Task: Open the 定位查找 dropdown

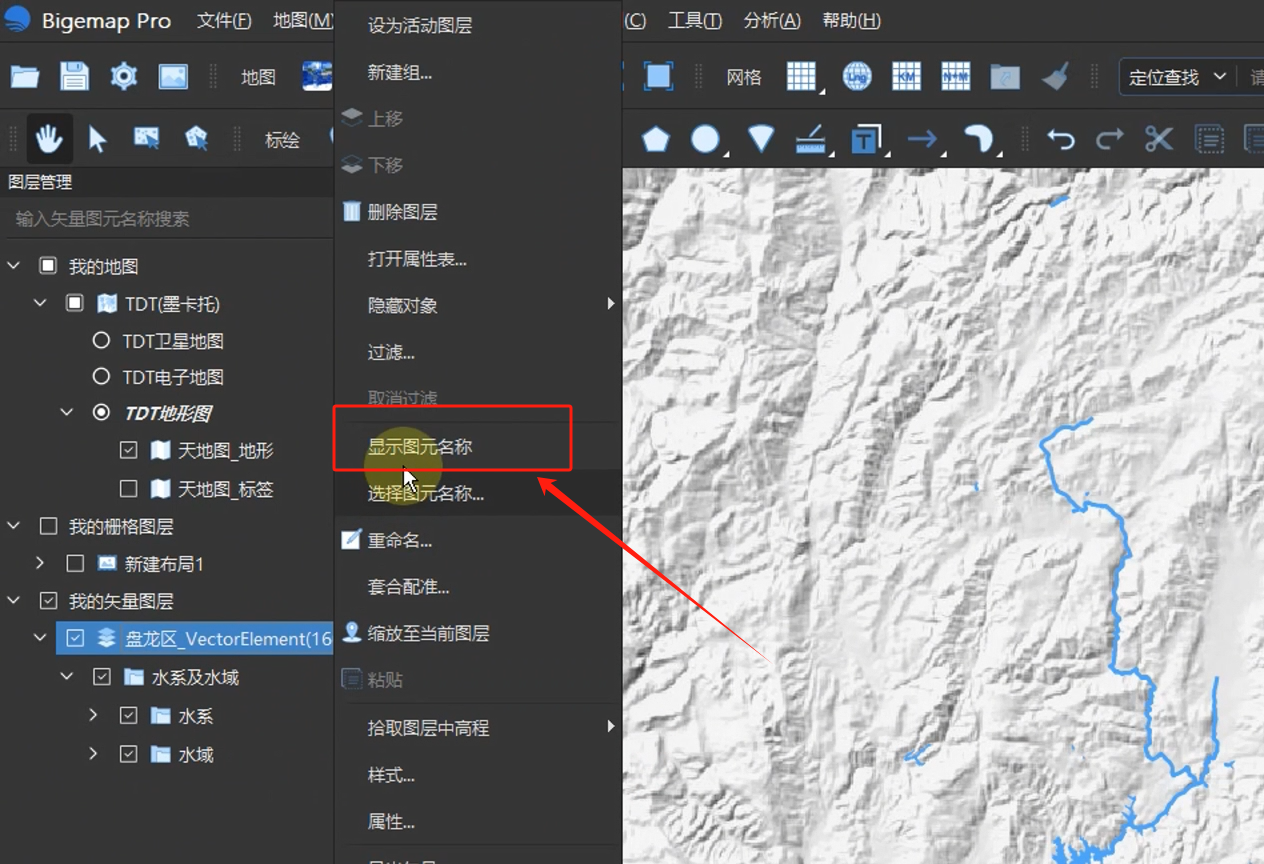Action: click(x=1178, y=77)
